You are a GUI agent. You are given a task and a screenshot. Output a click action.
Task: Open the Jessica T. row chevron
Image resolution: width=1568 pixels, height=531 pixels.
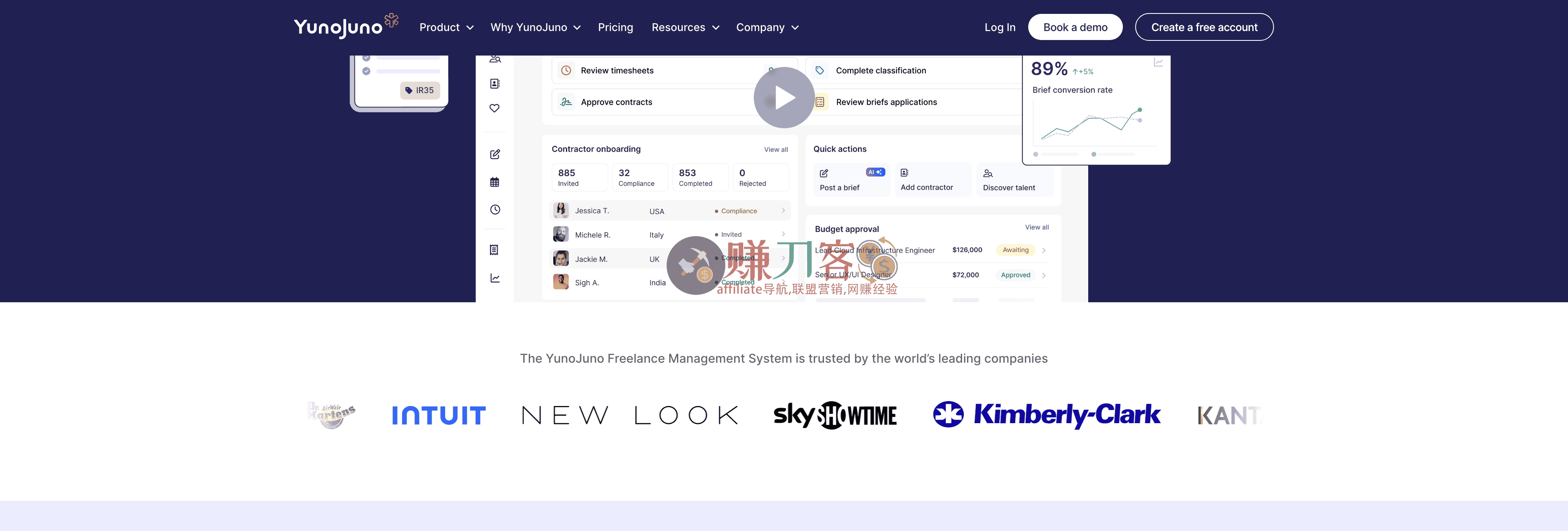pos(784,211)
